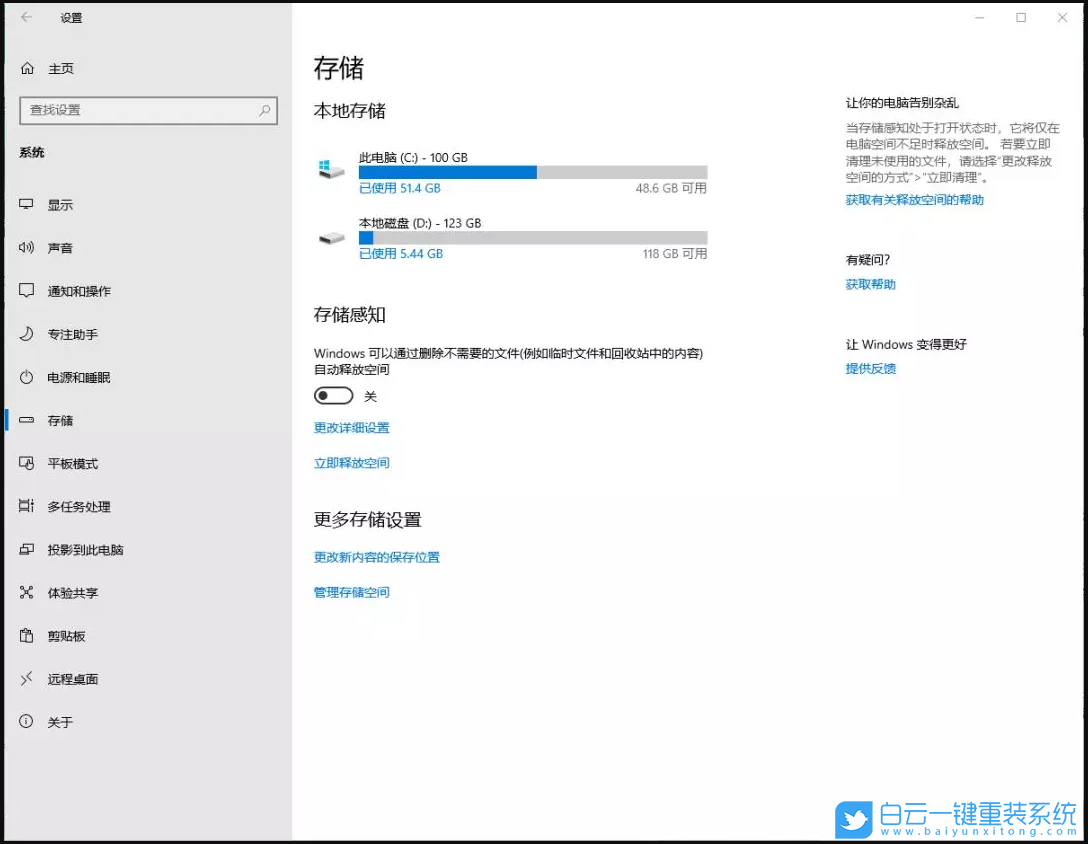The width and height of the screenshot is (1088, 844).
Task: Enable the 存储感知 toggle switch
Action: (x=334, y=395)
